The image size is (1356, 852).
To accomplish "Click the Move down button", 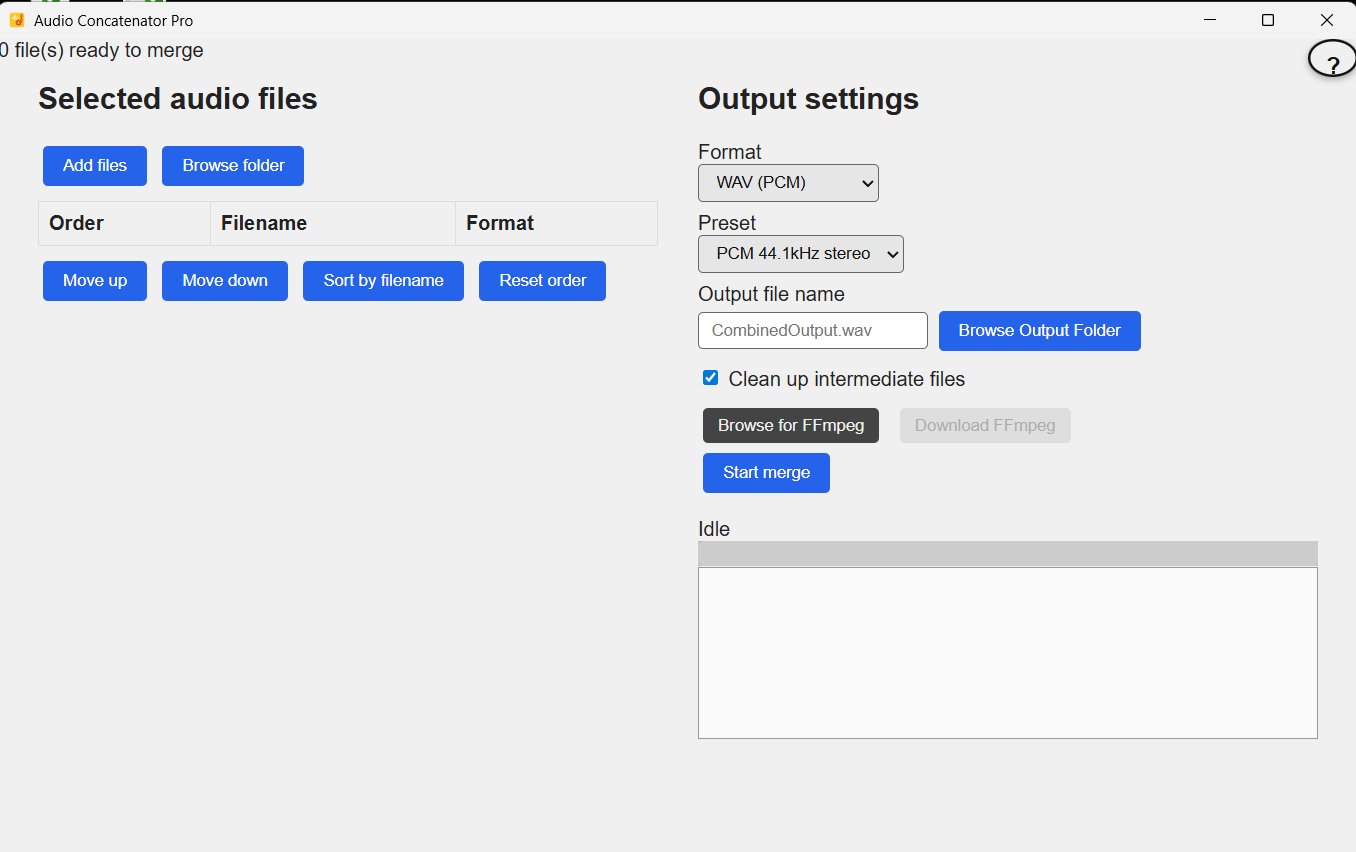I will click(225, 281).
